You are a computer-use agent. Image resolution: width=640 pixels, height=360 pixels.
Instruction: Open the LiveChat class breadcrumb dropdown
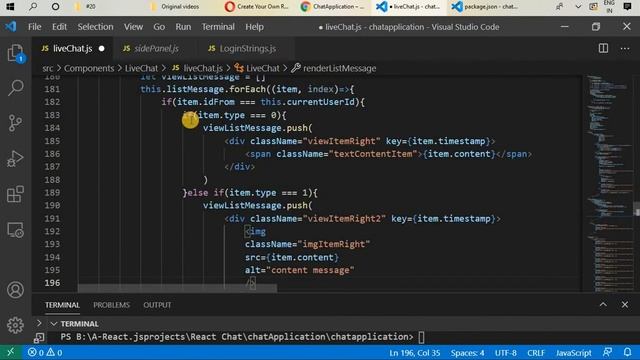[x=257, y=68]
